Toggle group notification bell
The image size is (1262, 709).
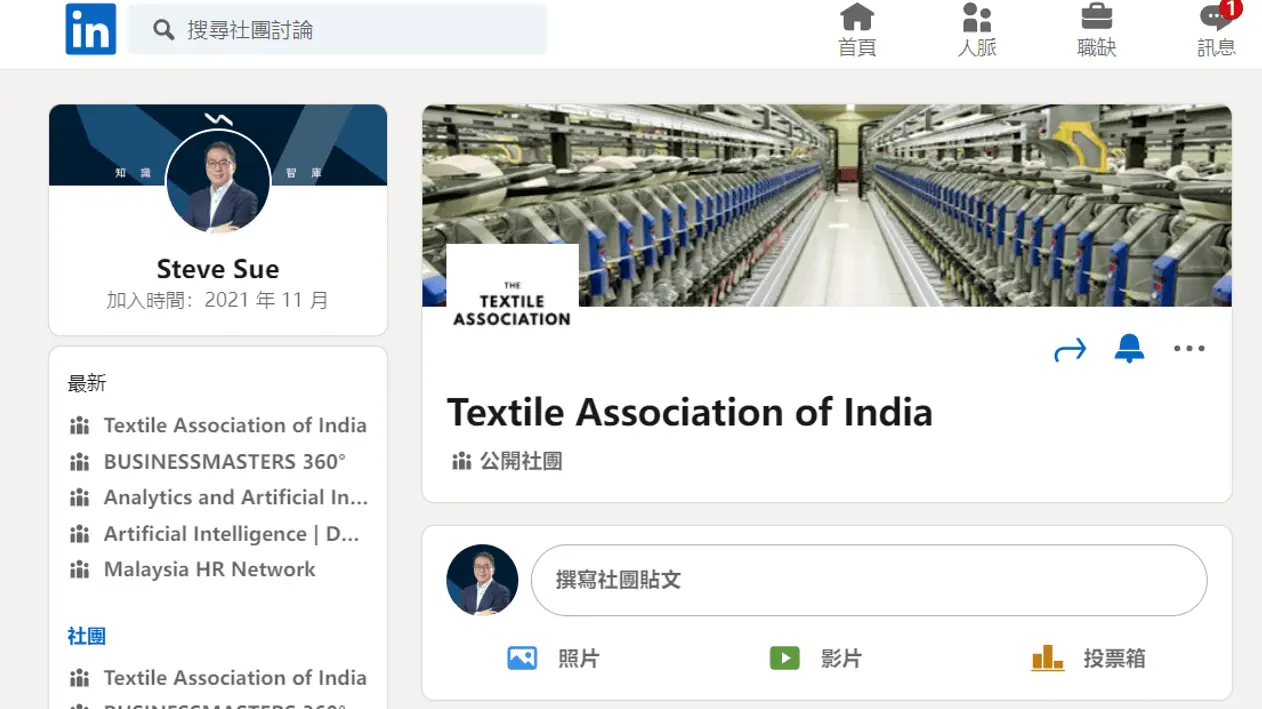point(1129,348)
